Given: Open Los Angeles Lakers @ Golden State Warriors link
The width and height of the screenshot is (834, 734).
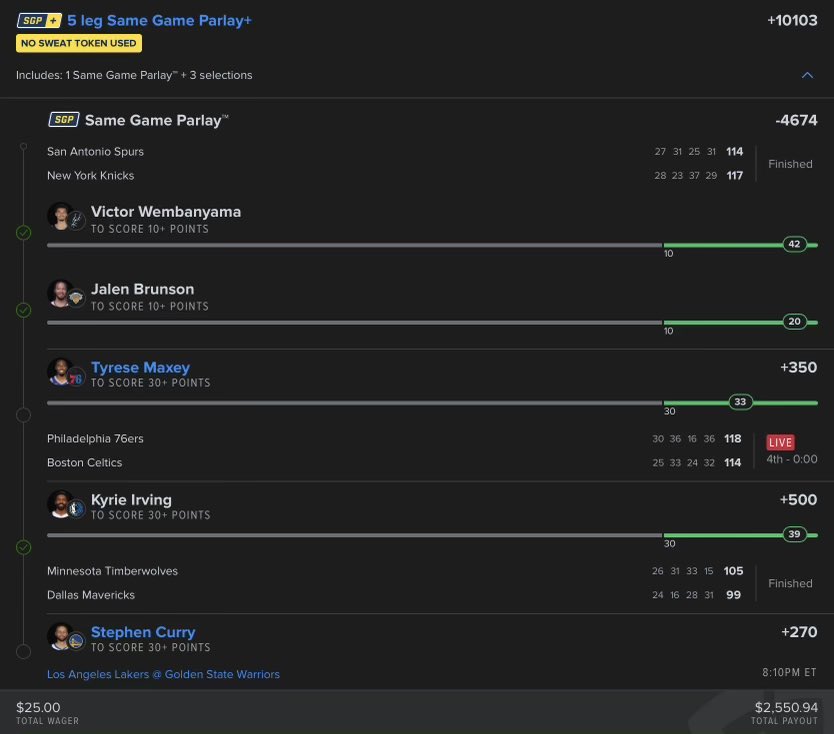Looking at the screenshot, I should 163,674.
